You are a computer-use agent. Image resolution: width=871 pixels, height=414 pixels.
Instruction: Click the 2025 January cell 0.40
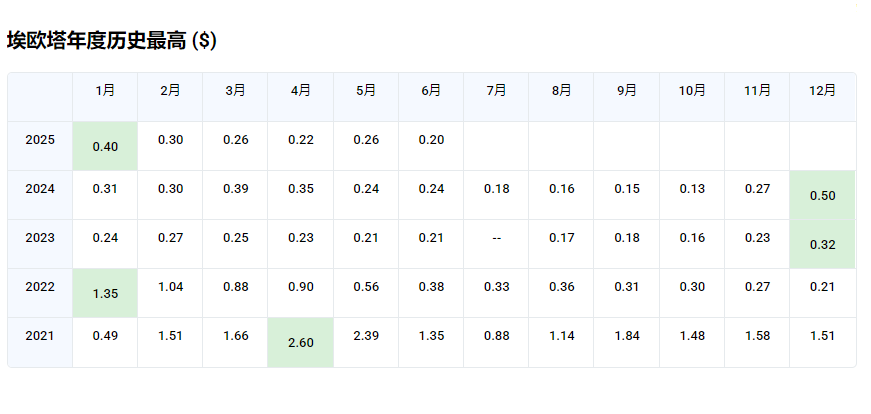[105, 147]
